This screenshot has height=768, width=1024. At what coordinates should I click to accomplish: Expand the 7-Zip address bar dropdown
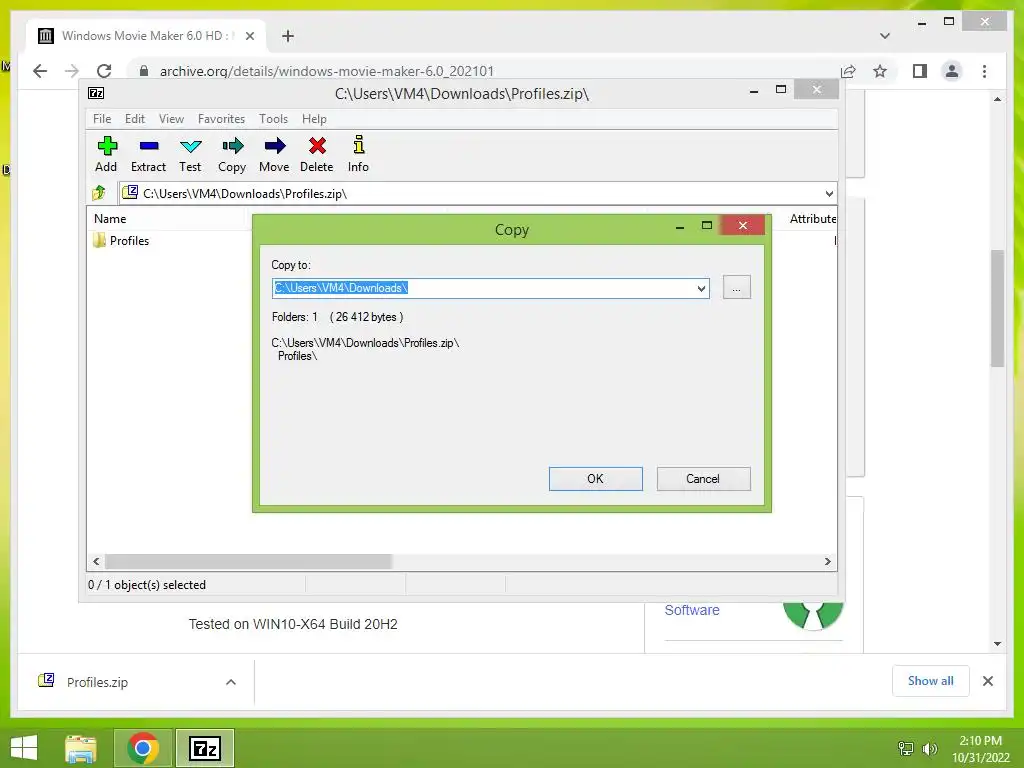(x=829, y=193)
